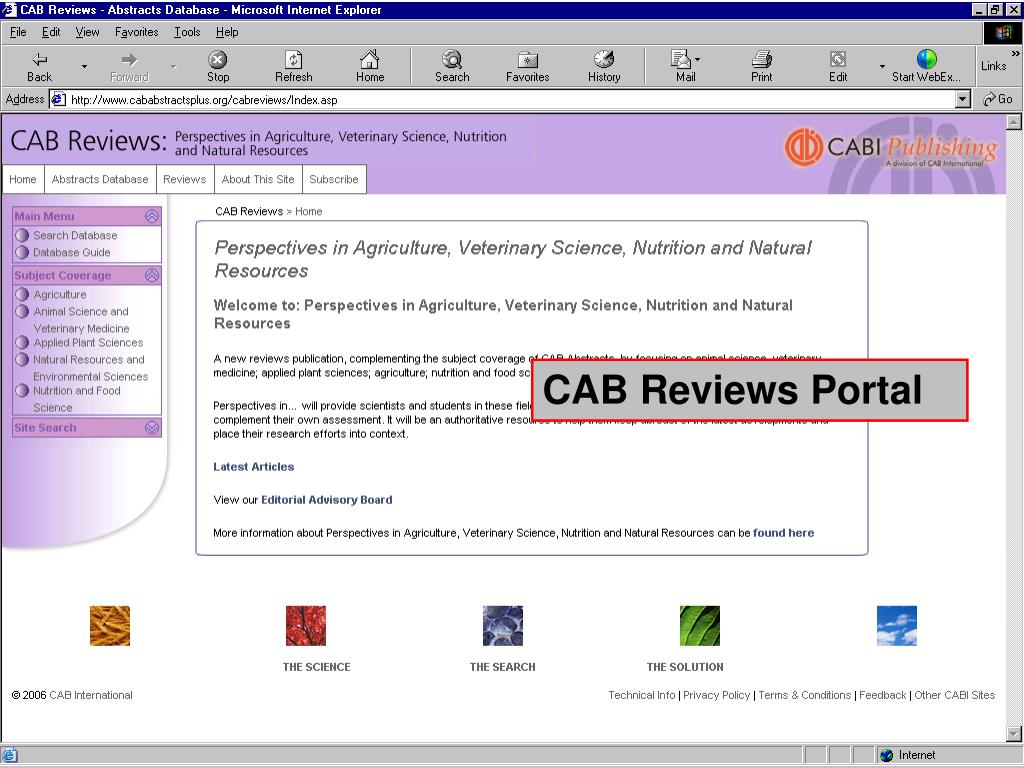The height and width of the screenshot is (768, 1024).
Task: Click the Go button beside the address bar
Action: click(998, 99)
